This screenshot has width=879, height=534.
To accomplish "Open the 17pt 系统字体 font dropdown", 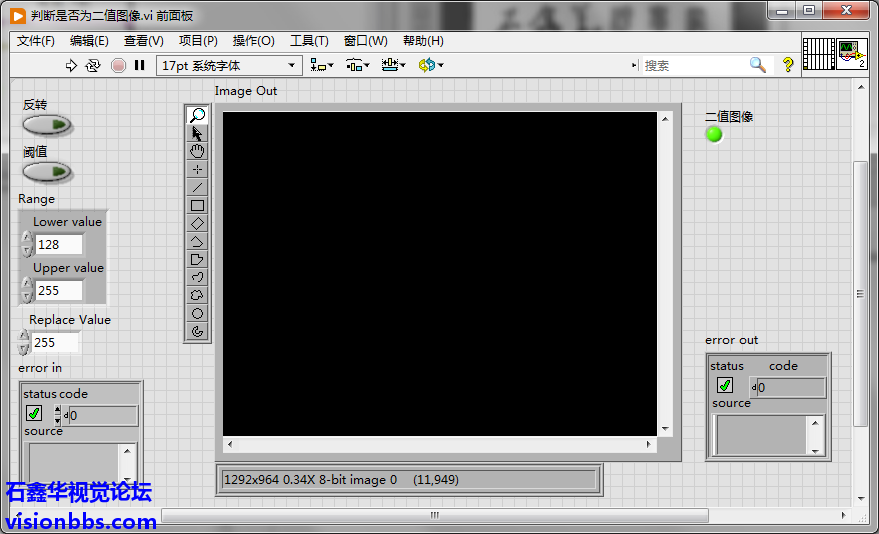I will [229, 65].
